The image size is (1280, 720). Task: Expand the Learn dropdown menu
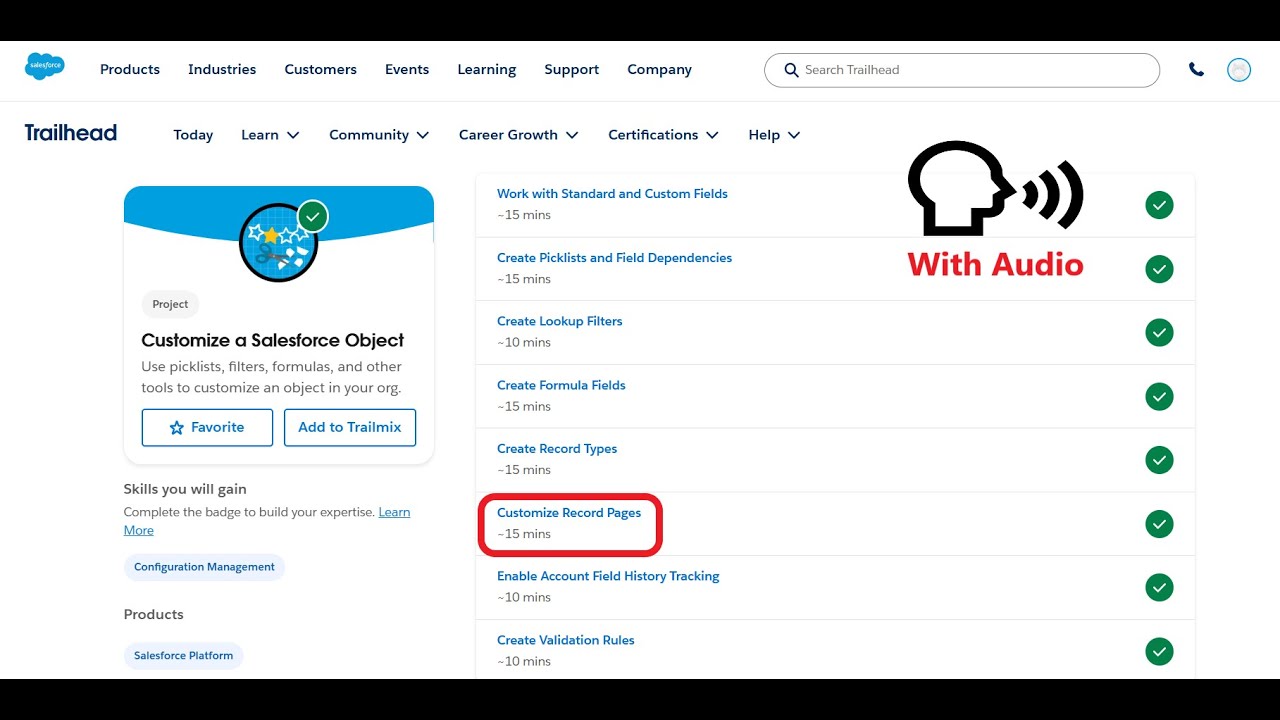(x=270, y=135)
